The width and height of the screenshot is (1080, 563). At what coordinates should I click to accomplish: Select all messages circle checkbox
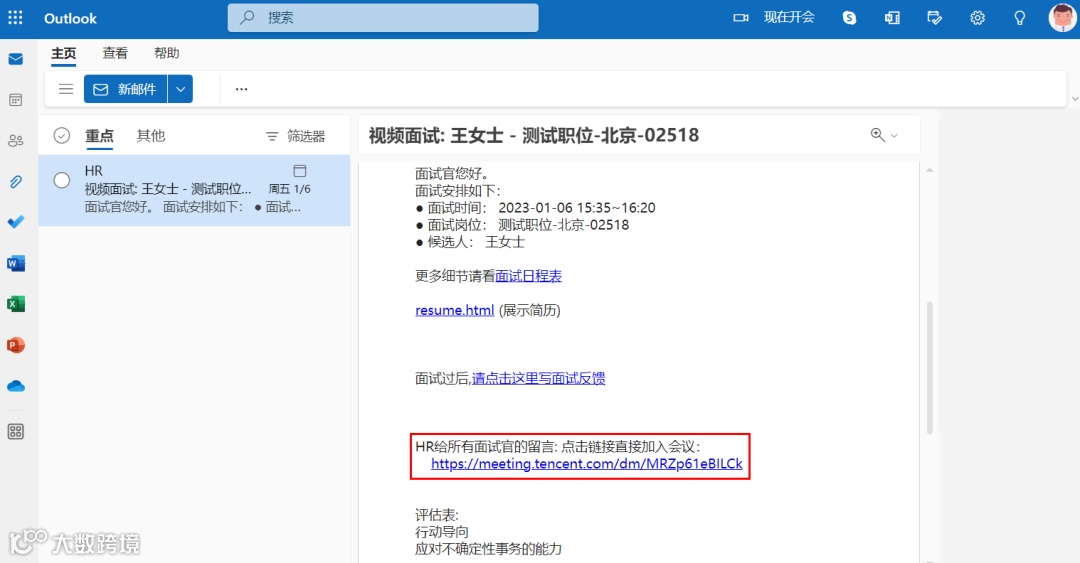pyautogui.click(x=62, y=136)
